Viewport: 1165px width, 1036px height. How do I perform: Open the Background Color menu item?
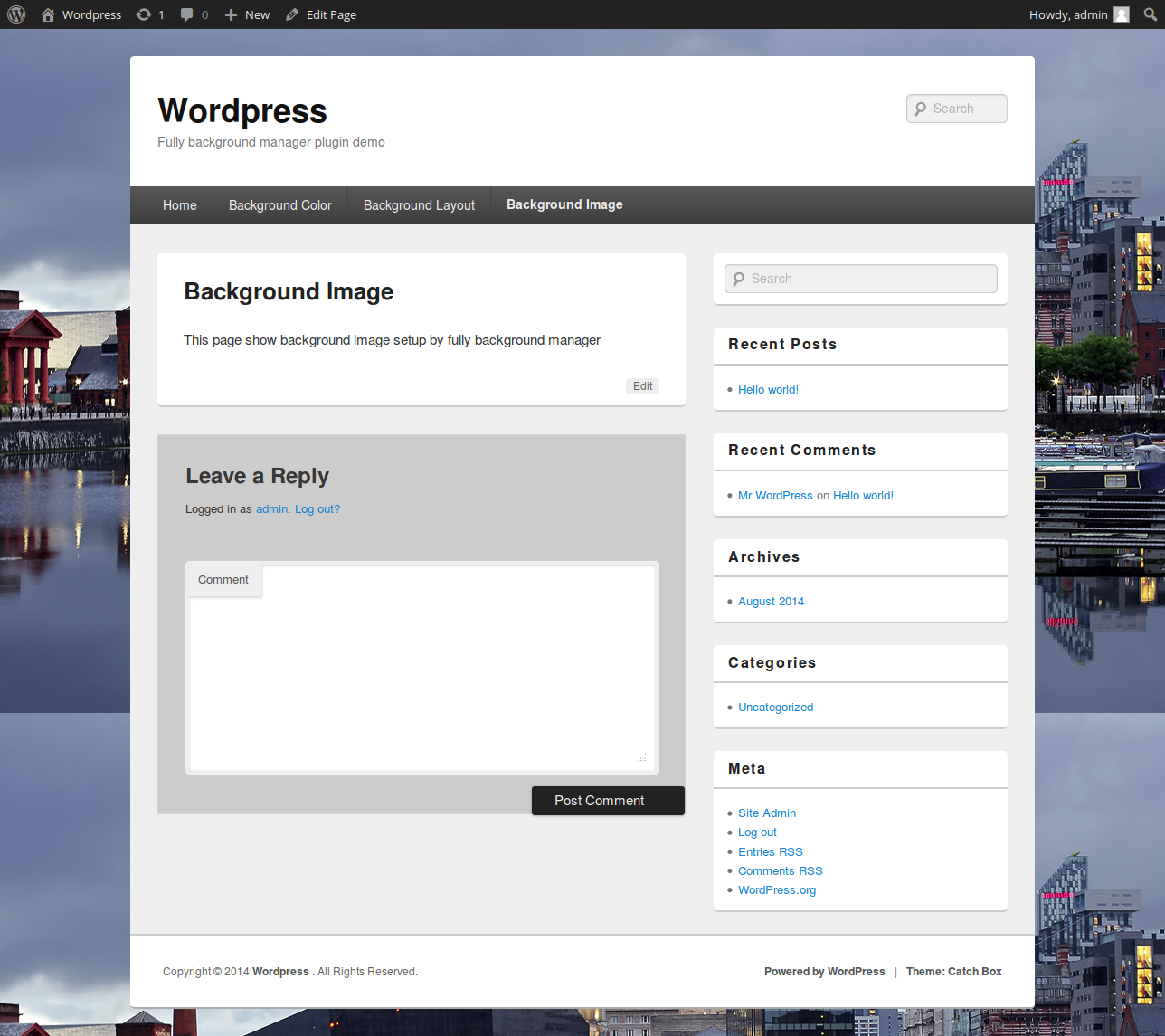click(280, 205)
